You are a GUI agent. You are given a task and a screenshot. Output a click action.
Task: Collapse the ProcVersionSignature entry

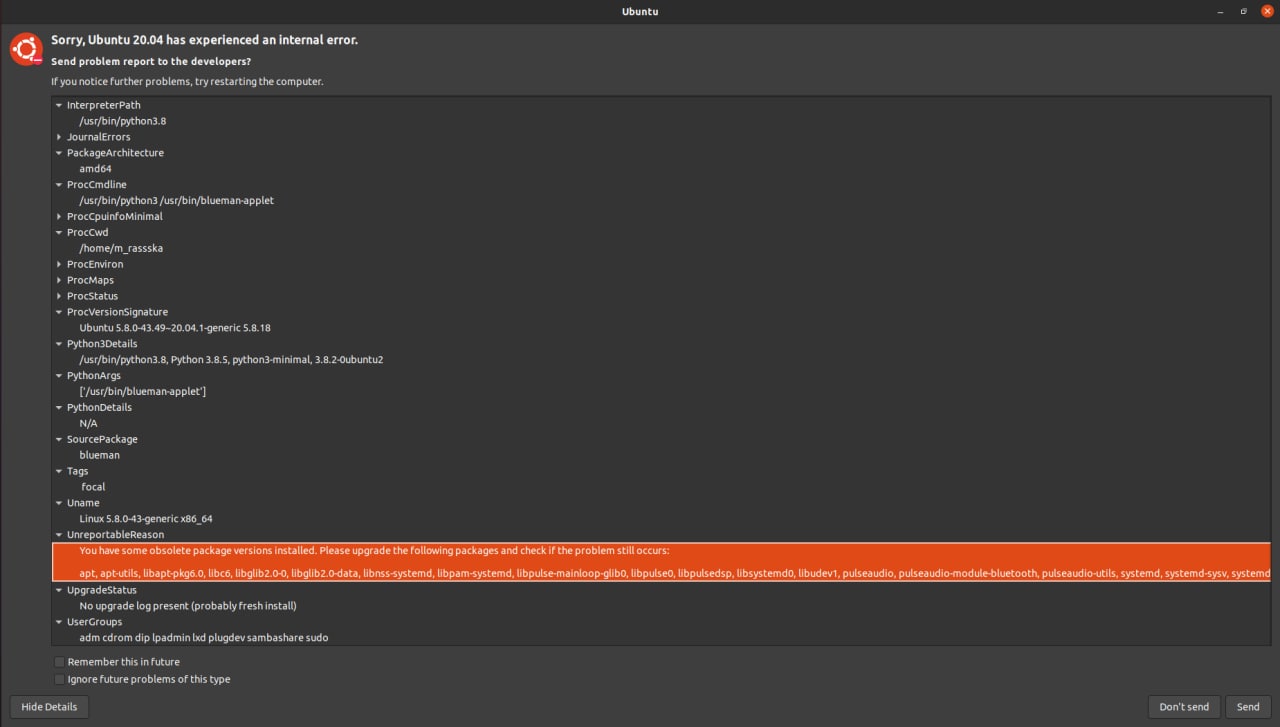59,312
